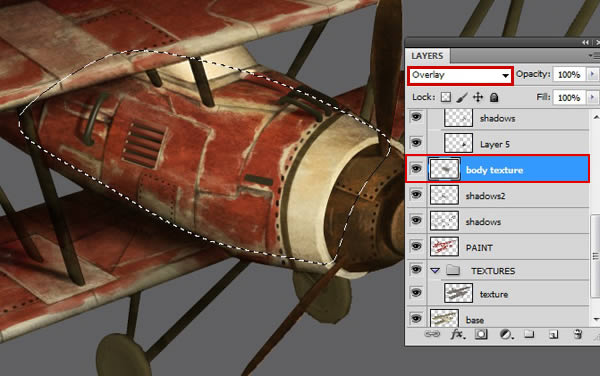This screenshot has width=600, height=376.
Task: Open the layer style fx menu
Action: 457,335
